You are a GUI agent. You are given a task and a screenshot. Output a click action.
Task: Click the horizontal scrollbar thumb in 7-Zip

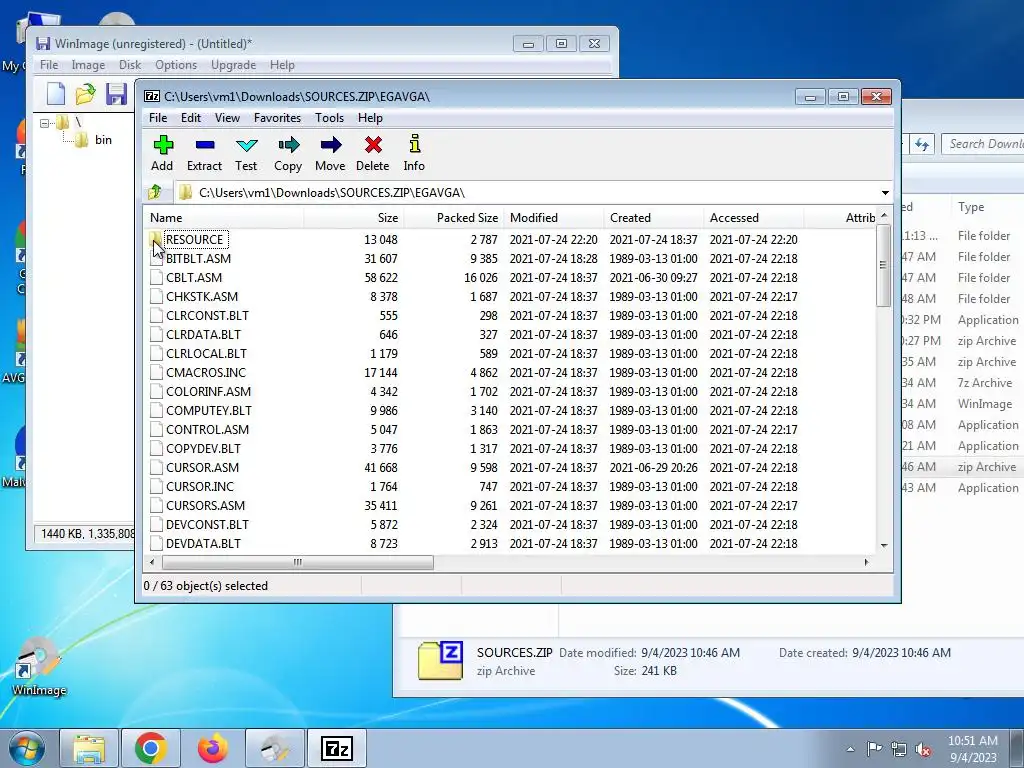[x=298, y=562]
